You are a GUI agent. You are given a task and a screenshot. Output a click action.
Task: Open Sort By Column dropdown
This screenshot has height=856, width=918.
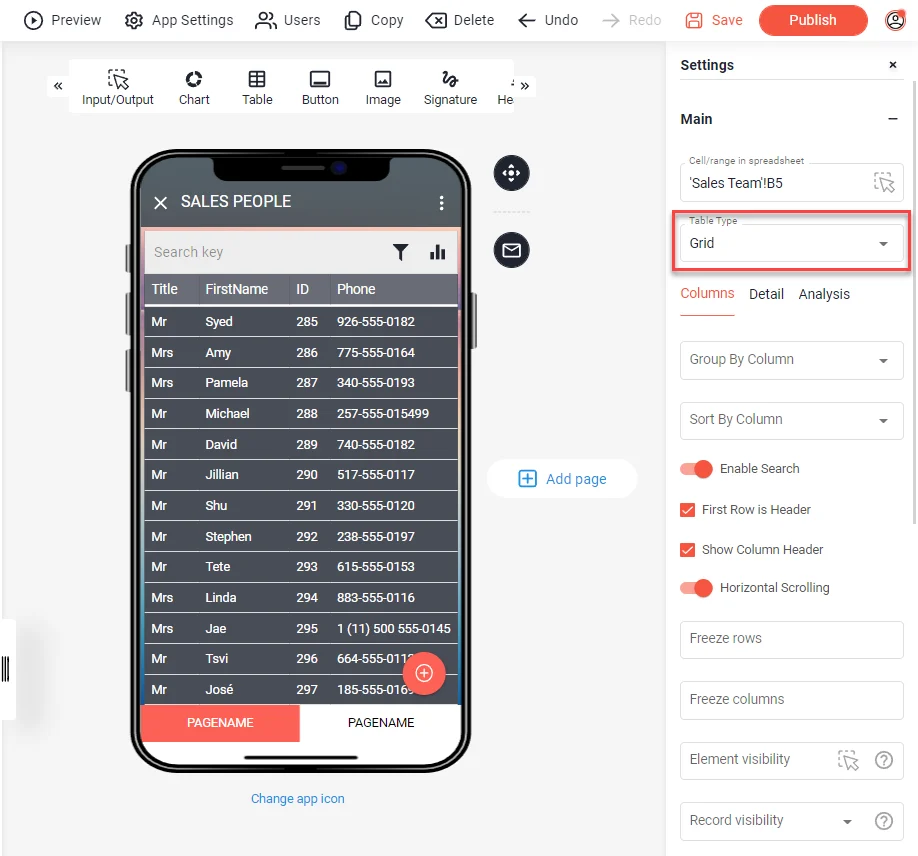click(791, 420)
